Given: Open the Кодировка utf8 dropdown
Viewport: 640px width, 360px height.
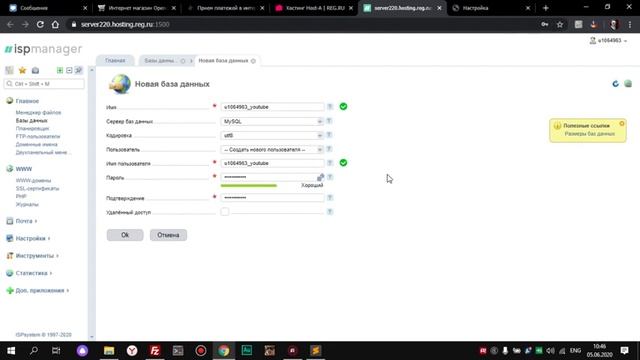Looking at the screenshot, I should pos(272,135).
